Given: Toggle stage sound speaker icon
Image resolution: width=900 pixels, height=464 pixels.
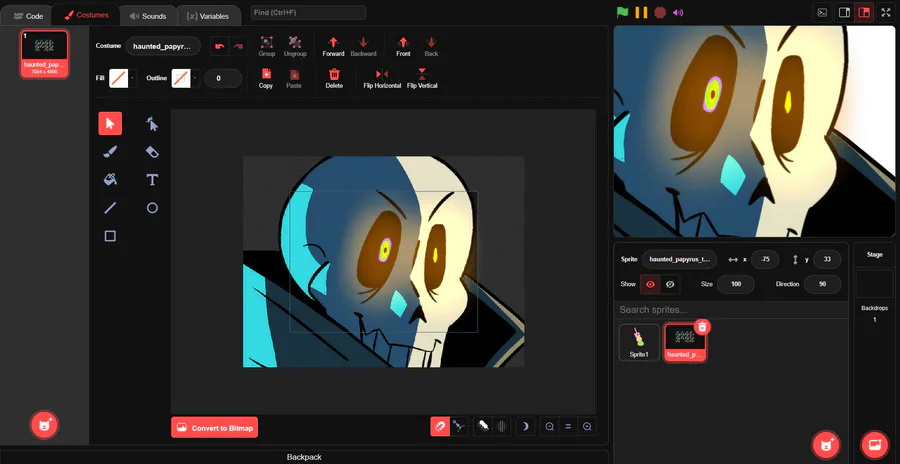Looking at the screenshot, I should 678,13.
